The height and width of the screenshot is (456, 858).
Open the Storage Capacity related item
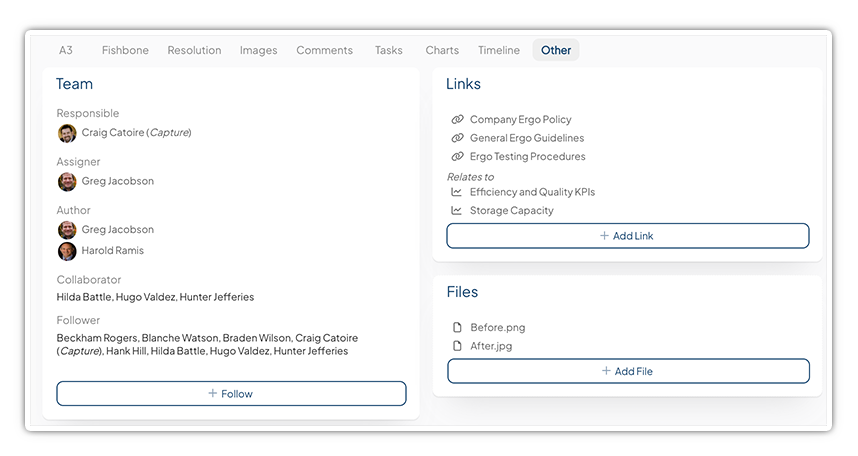(511, 211)
